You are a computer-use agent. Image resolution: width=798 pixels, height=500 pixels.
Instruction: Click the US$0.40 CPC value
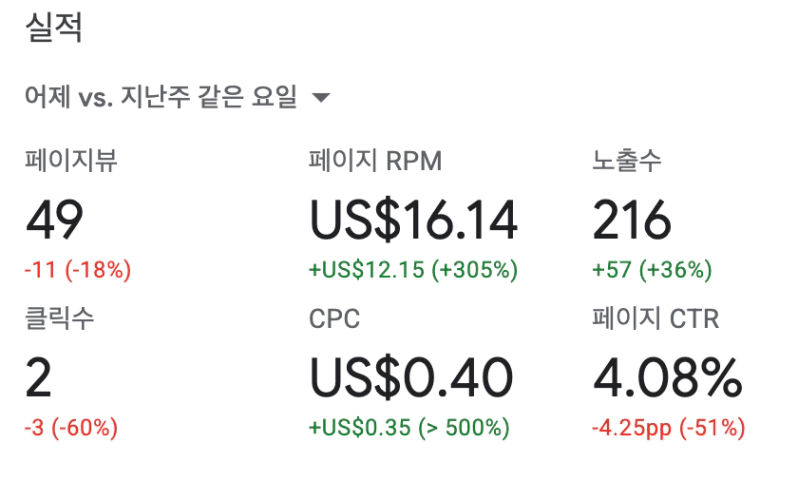click(x=410, y=378)
